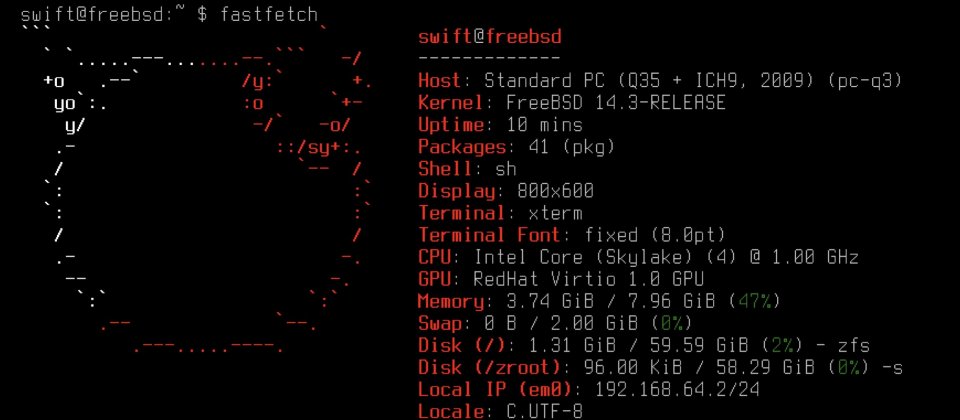Screen dimensions: 960x420
Task: Click the Swap 0 B usage line
Action: point(555,323)
